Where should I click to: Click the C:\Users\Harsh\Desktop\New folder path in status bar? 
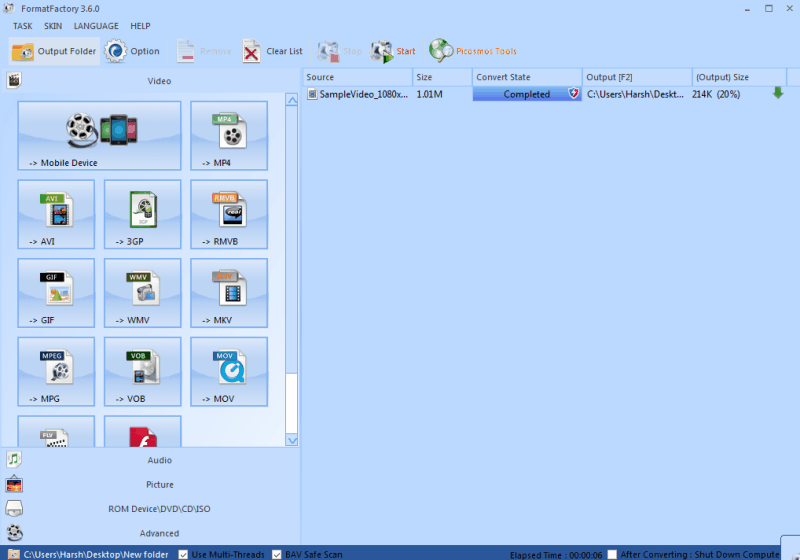coord(96,554)
